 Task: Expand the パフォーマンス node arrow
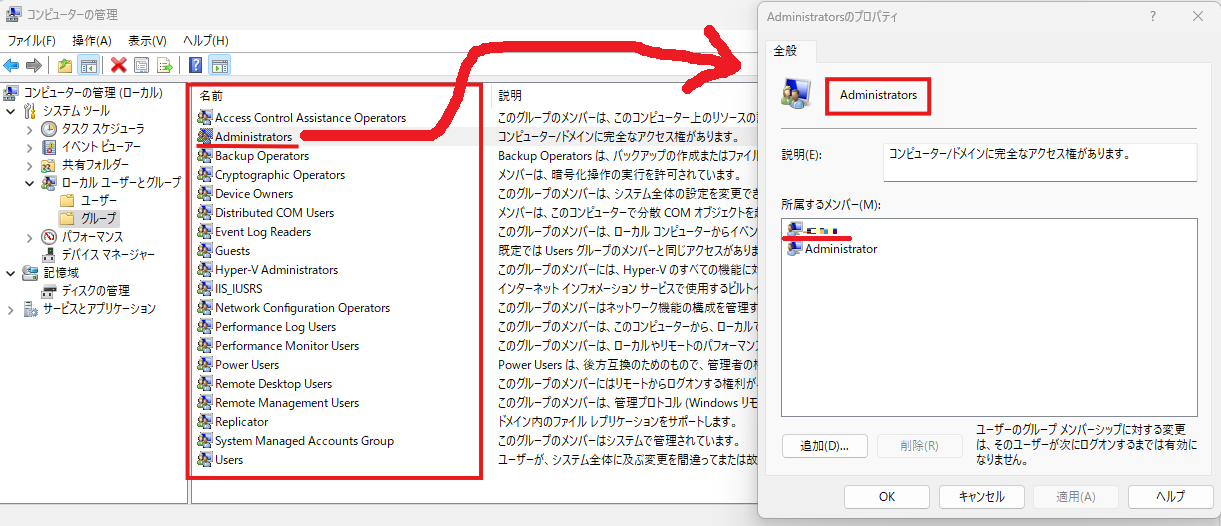point(29,236)
